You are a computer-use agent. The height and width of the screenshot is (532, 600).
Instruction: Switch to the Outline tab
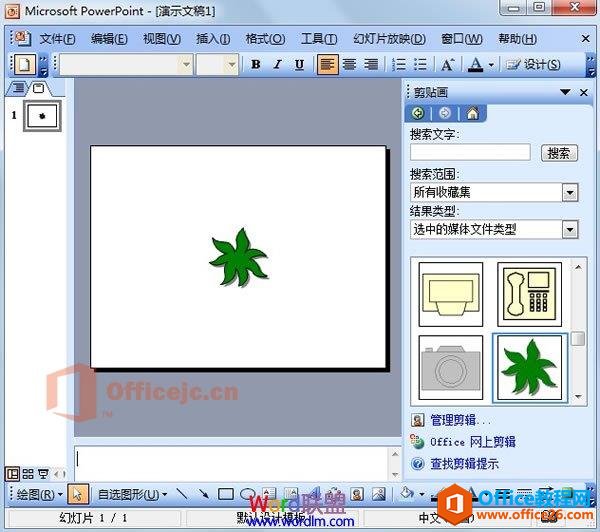click(x=18, y=88)
